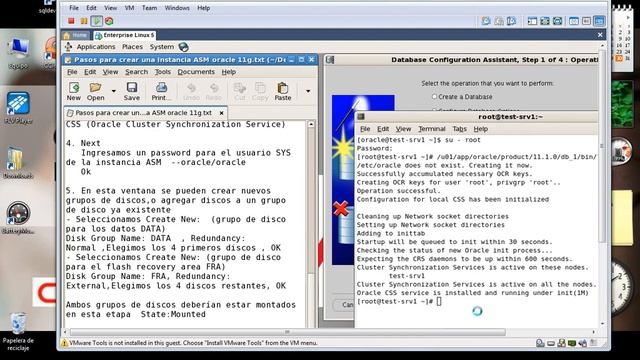Open the VMware Windows menu
Viewport: 640px width, 360px height.
click(x=177, y=8)
